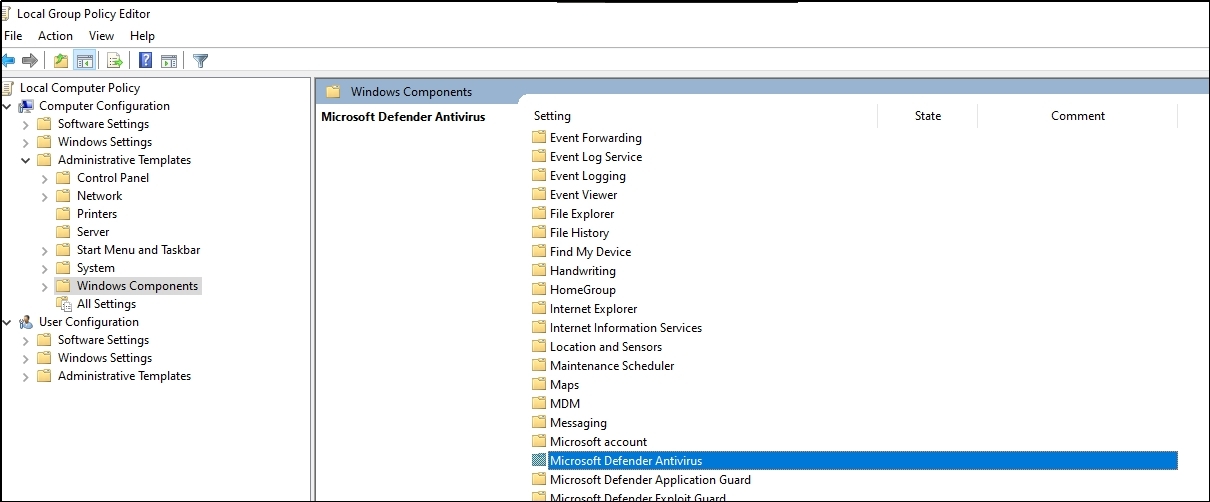Click the User Configuration user icon

coord(26,322)
